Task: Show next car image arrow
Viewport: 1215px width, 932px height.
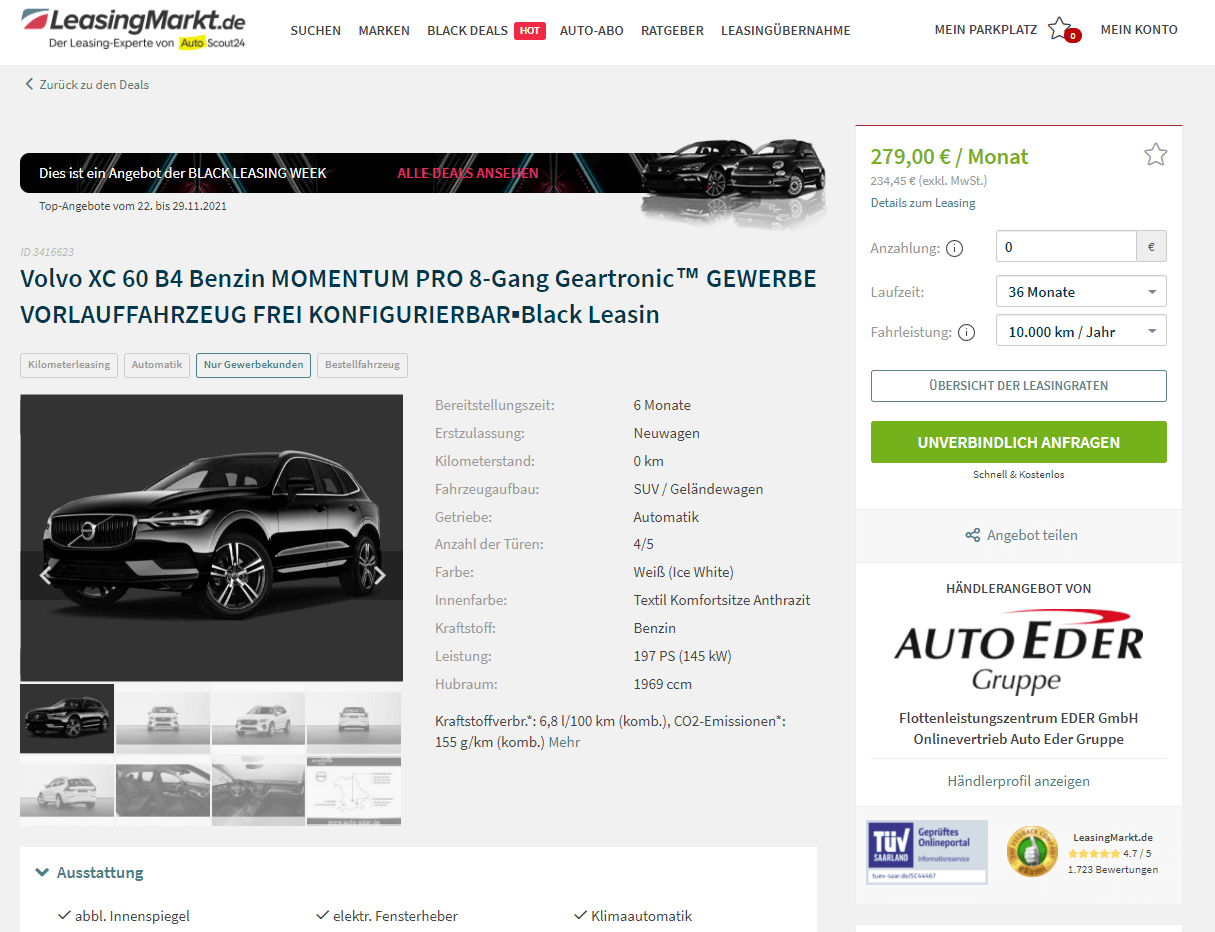Action: 380,575
